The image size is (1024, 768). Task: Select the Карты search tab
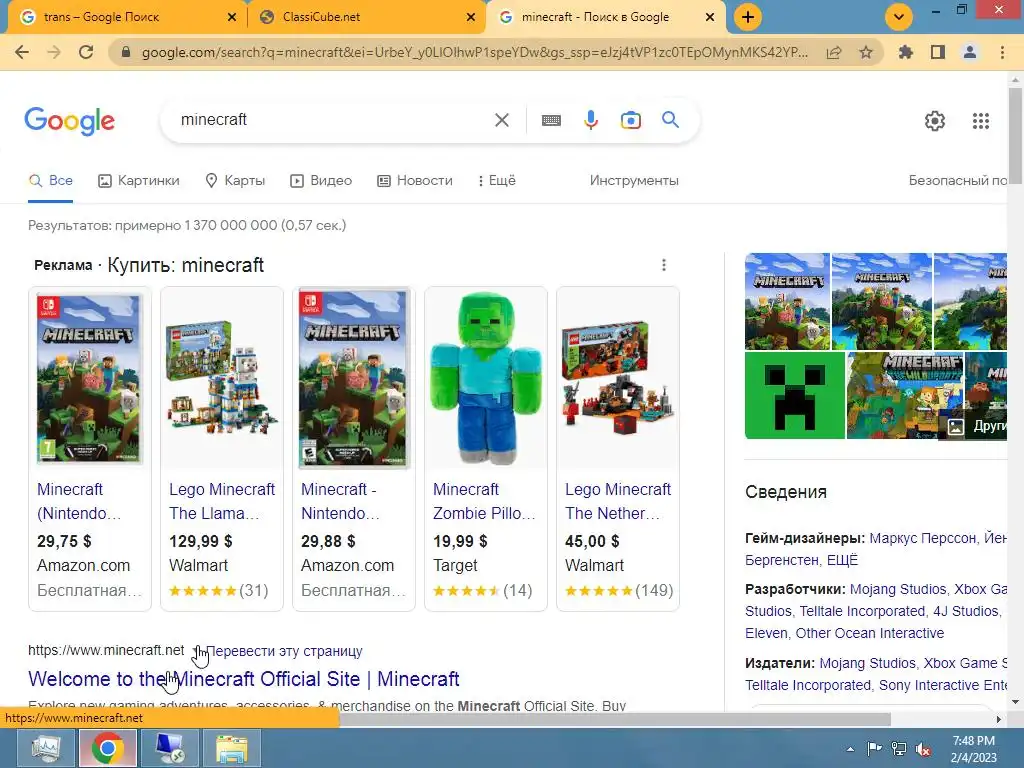[235, 180]
